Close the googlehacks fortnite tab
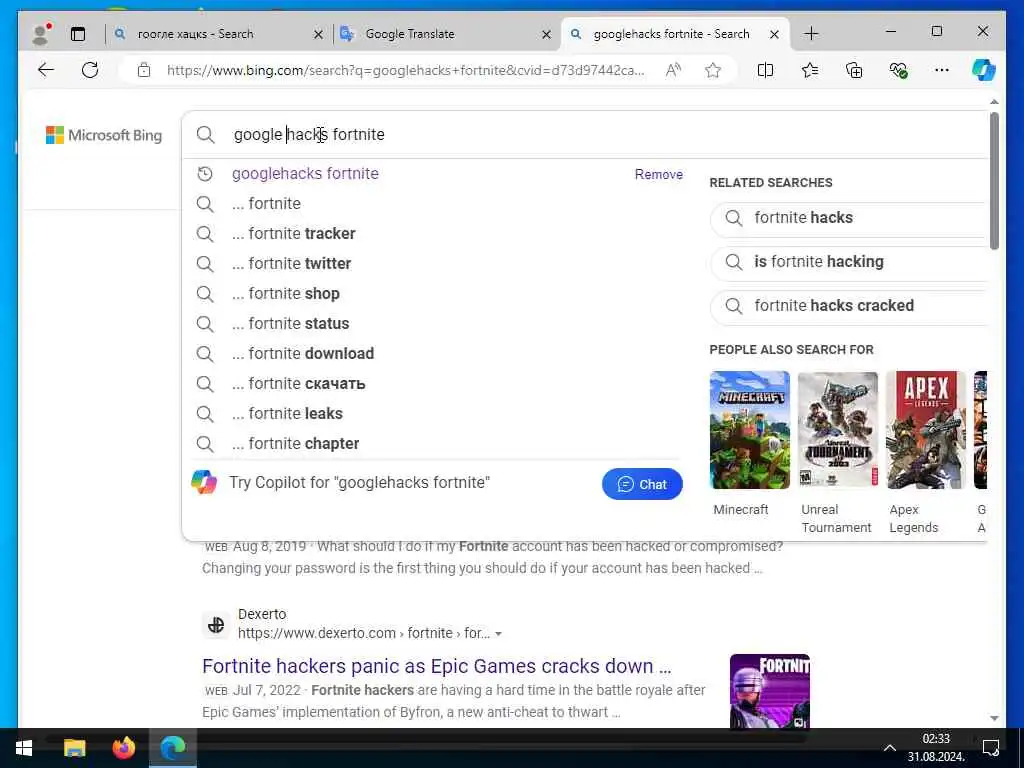The image size is (1024, 768). pos(774,34)
